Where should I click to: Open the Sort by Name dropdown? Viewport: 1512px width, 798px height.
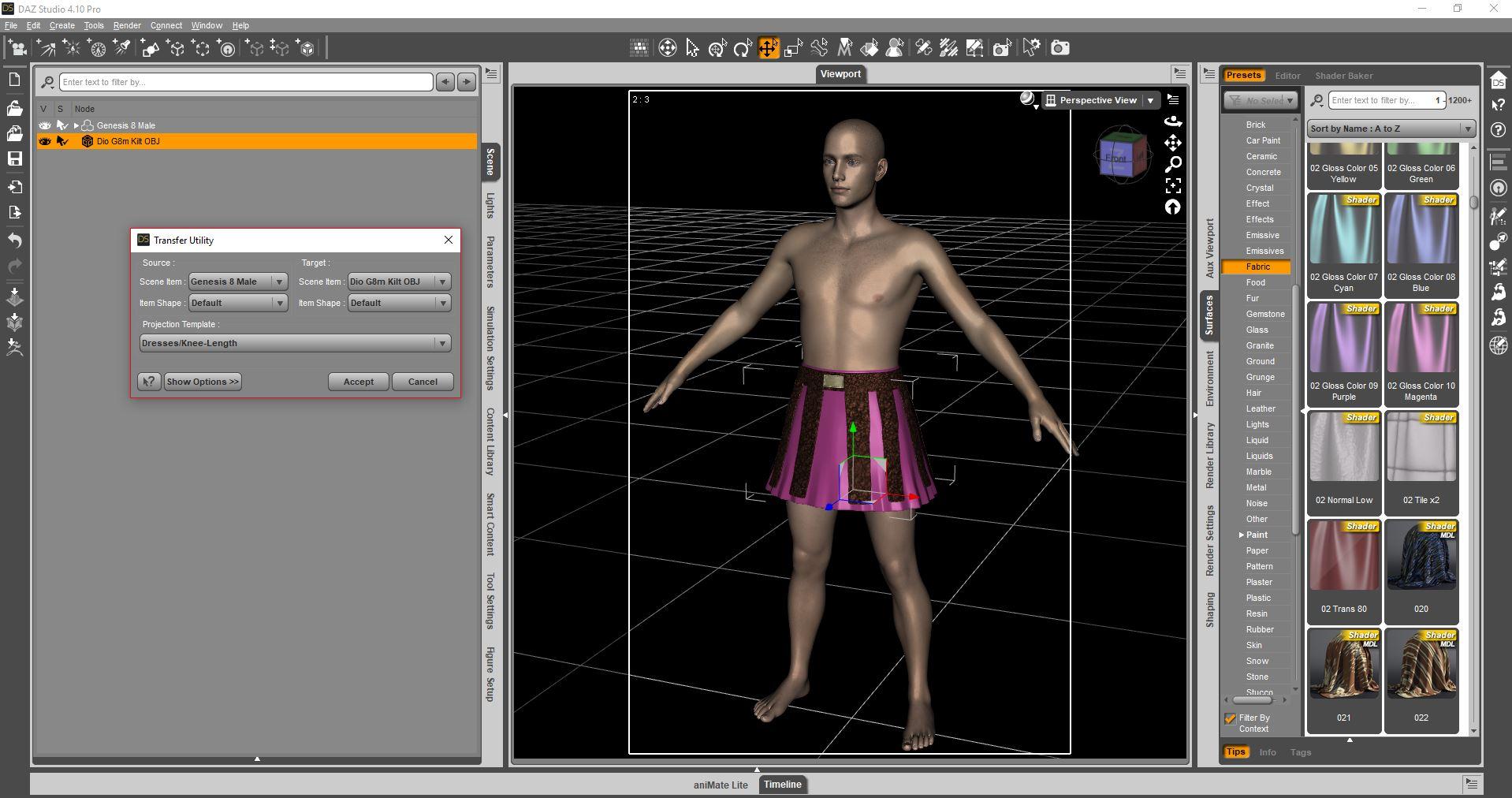pos(1391,129)
